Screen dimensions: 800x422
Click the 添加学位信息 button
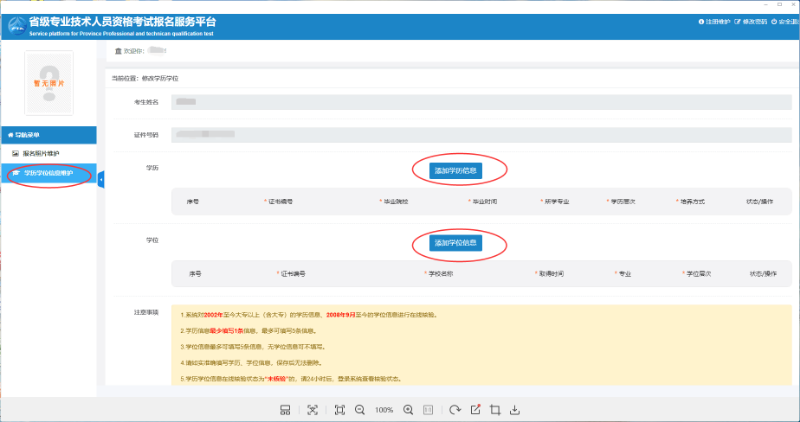click(456, 243)
